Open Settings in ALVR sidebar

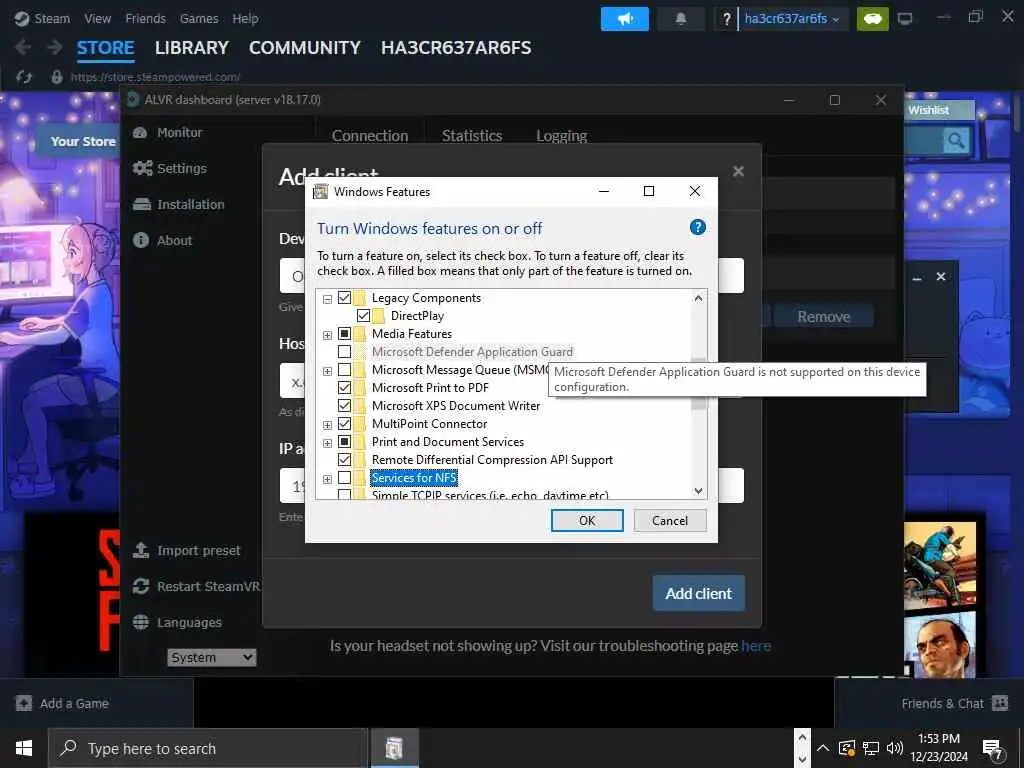(170, 168)
